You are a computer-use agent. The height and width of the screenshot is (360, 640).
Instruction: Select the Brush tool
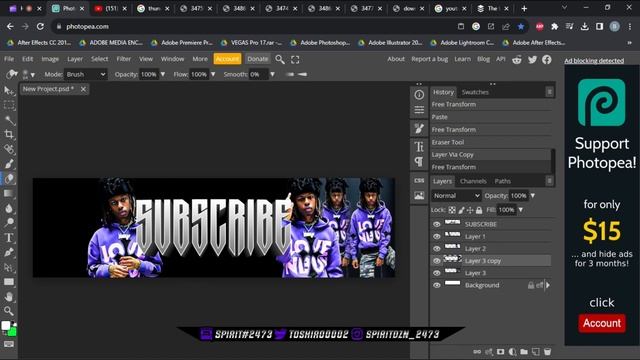tap(9, 164)
